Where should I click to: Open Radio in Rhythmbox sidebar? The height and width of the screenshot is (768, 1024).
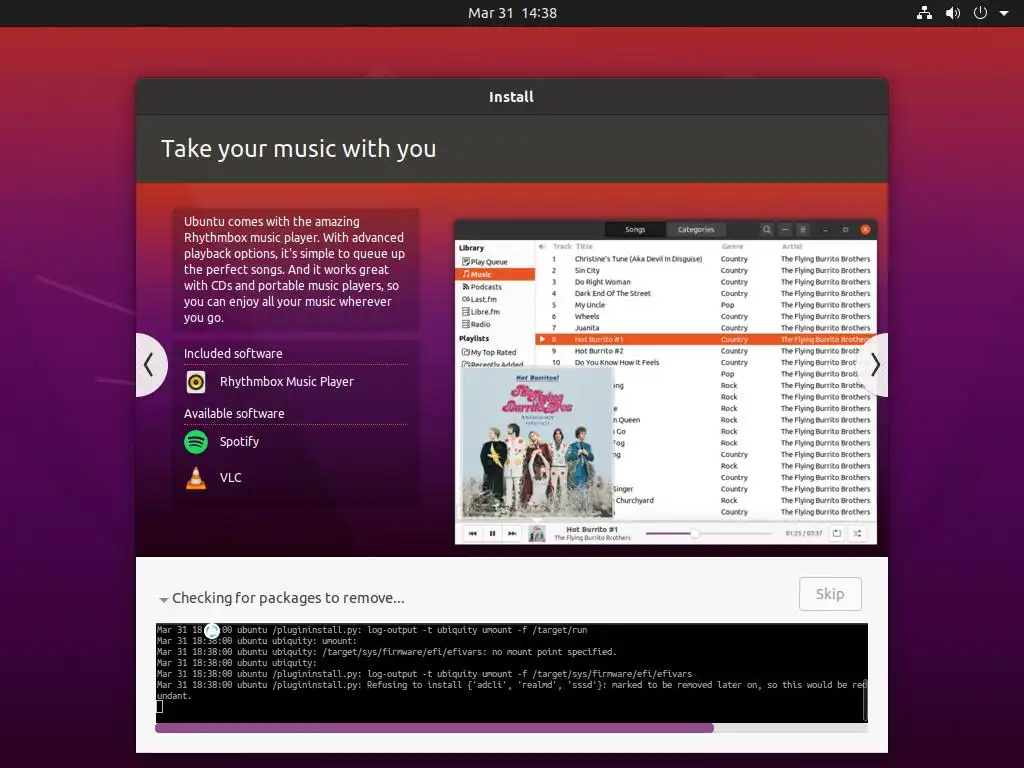[476, 324]
